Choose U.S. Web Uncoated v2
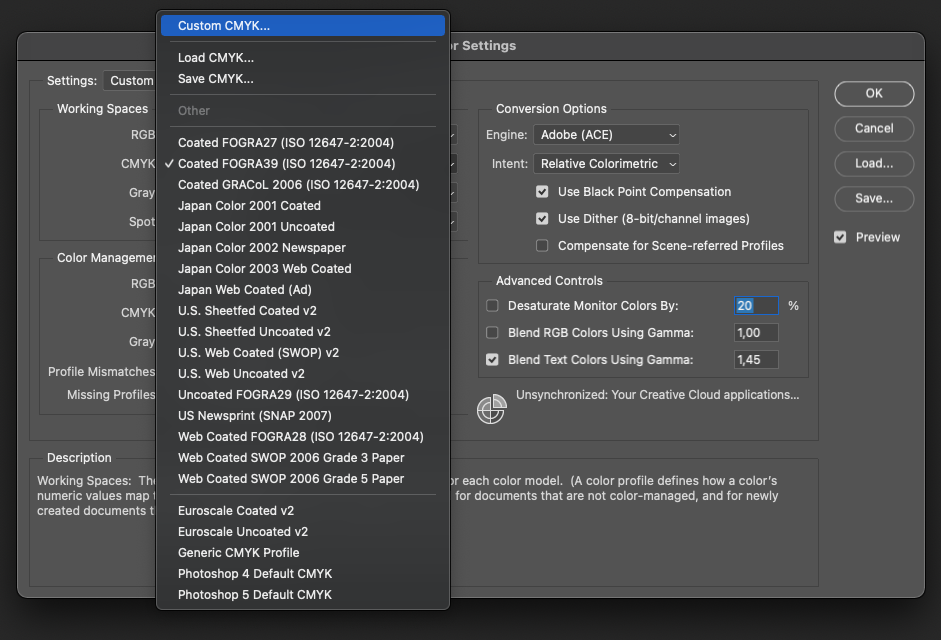The width and height of the screenshot is (941, 640). [x=303, y=373]
